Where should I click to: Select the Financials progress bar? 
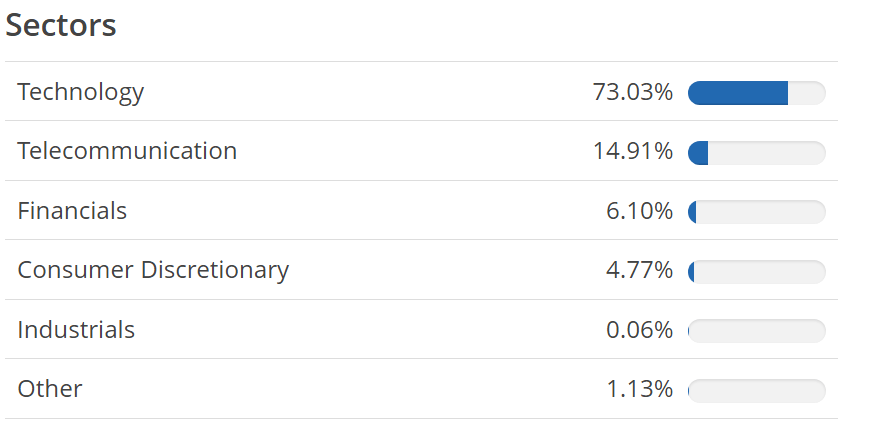pyautogui.click(x=757, y=212)
